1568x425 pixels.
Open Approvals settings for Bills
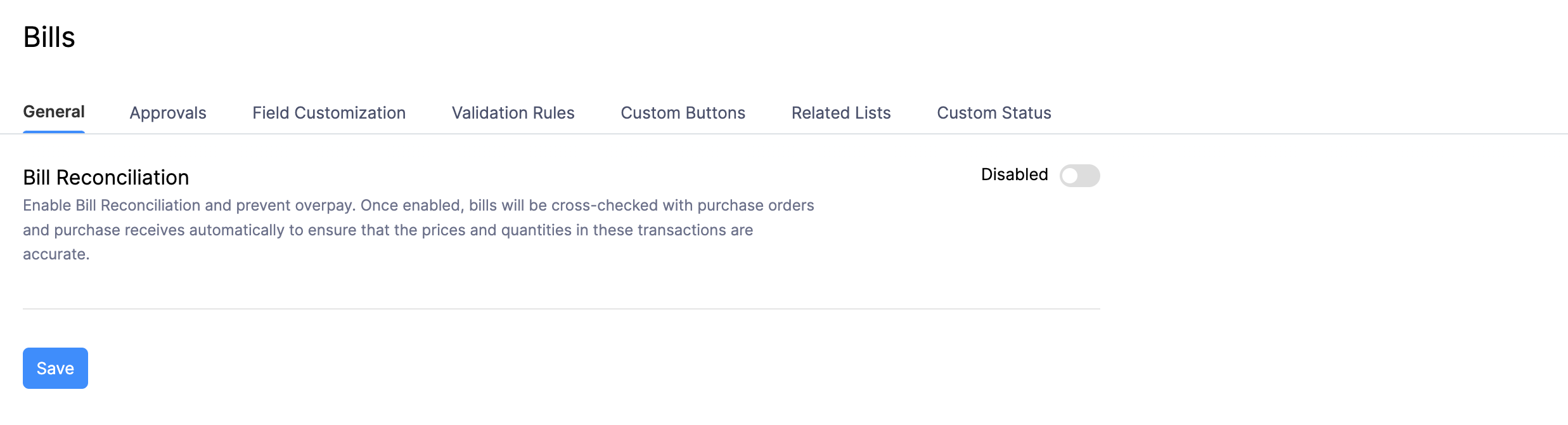point(167,112)
